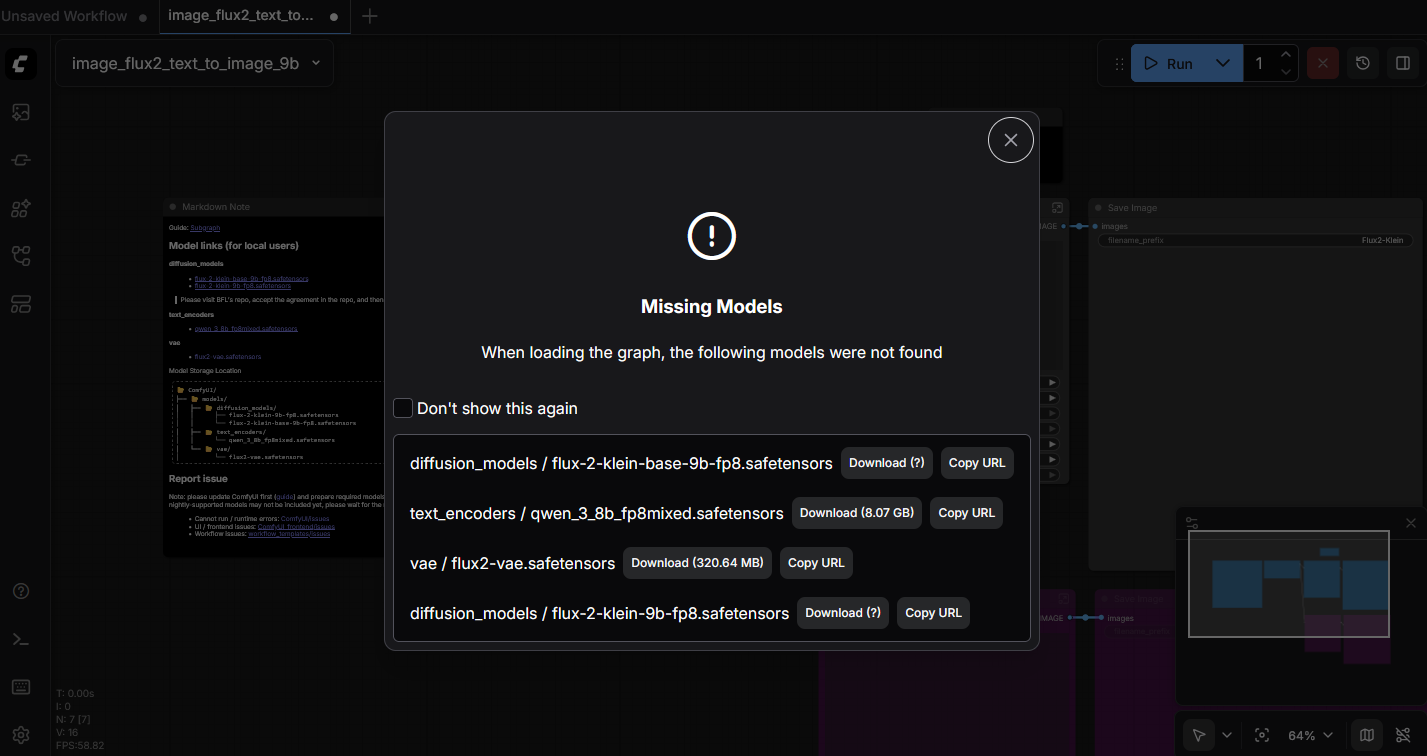
Task: Open a new workflow tab with plus
Action: tap(369, 16)
